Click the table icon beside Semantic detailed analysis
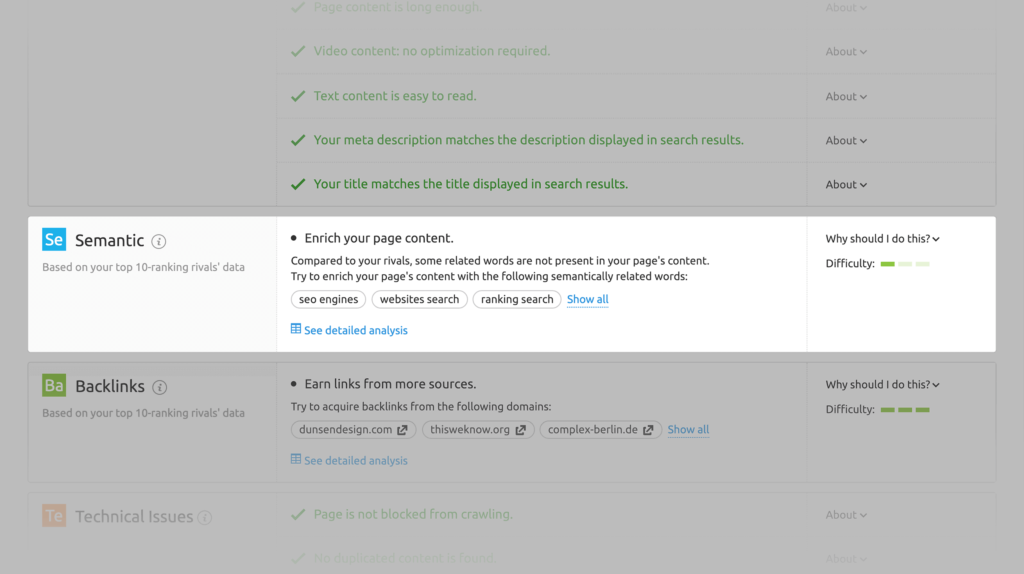 pos(296,329)
